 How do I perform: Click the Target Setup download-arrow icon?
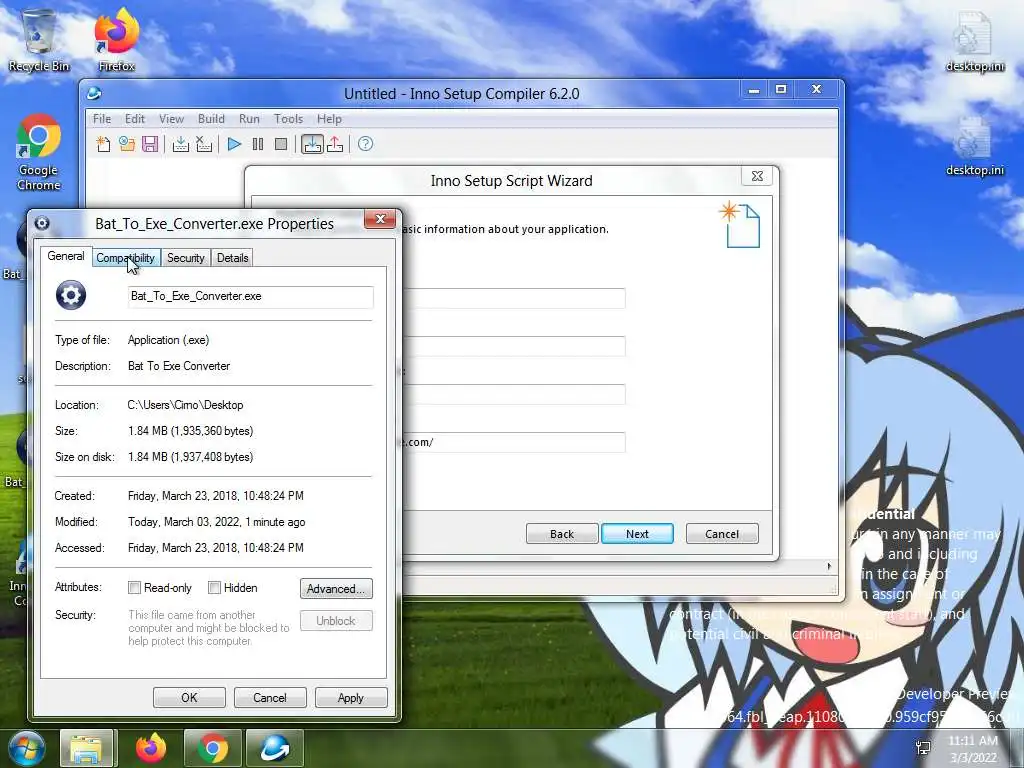pos(312,144)
